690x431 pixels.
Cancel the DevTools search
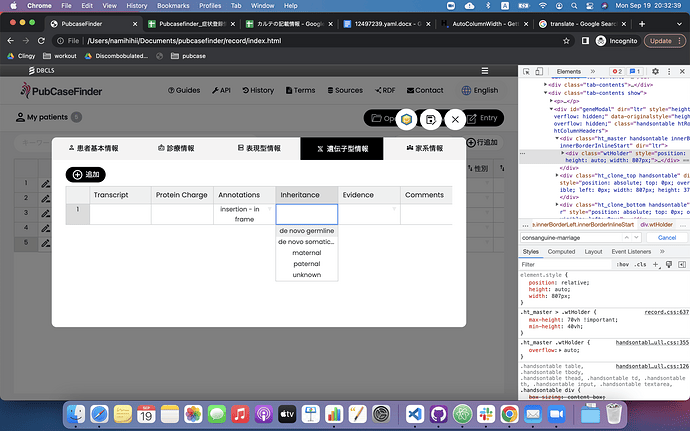(x=667, y=237)
